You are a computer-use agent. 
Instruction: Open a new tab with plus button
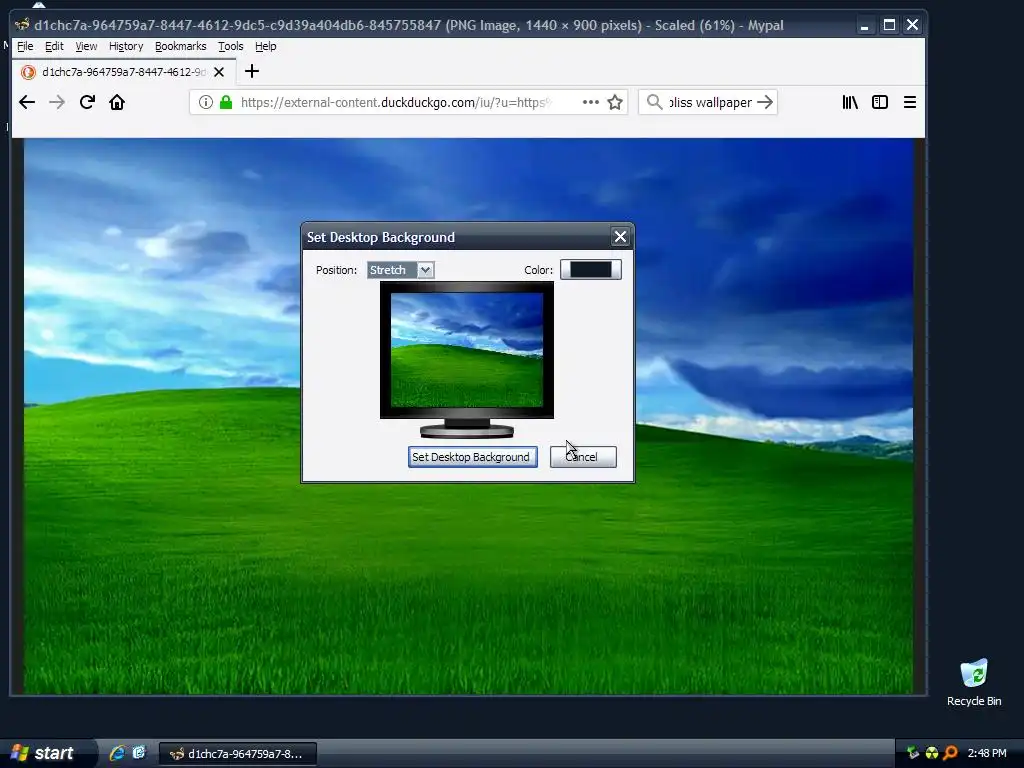coord(251,71)
